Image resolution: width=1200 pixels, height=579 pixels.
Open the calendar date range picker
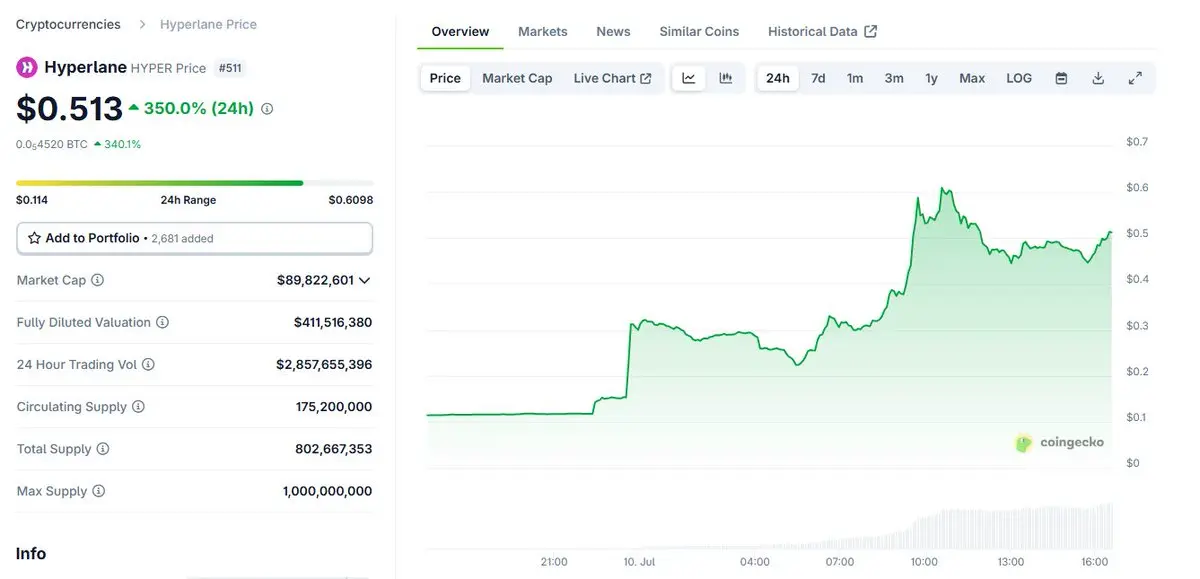click(1061, 78)
